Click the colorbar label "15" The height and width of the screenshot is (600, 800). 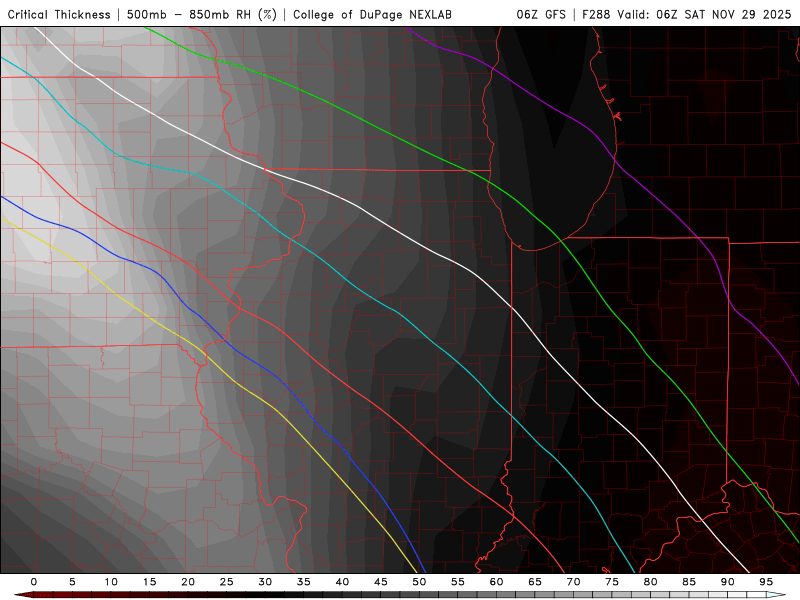(149, 582)
